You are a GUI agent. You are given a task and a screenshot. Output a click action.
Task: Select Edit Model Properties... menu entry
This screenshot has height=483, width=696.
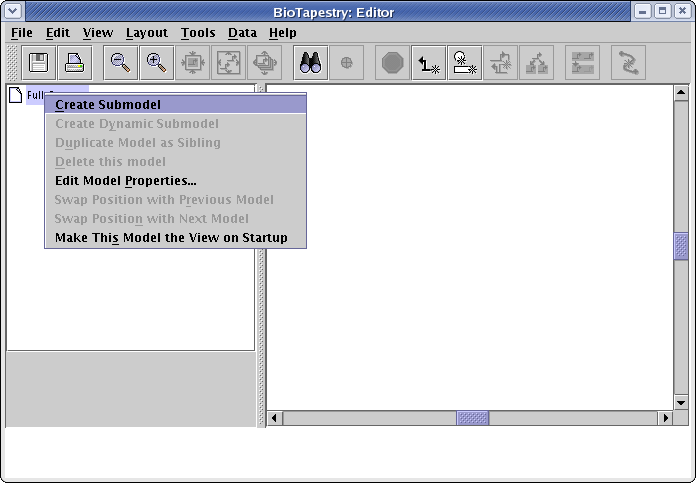[x=126, y=181]
